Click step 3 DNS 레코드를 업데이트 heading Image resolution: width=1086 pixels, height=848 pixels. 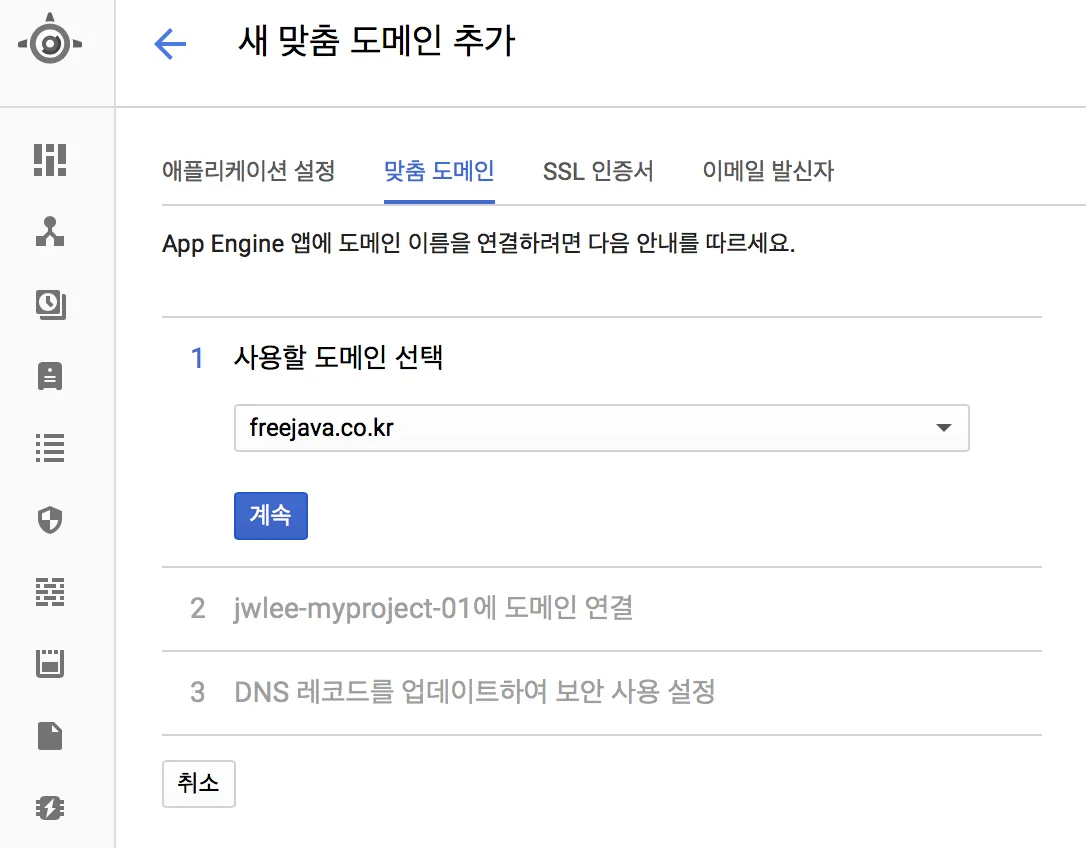pos(474,692)
